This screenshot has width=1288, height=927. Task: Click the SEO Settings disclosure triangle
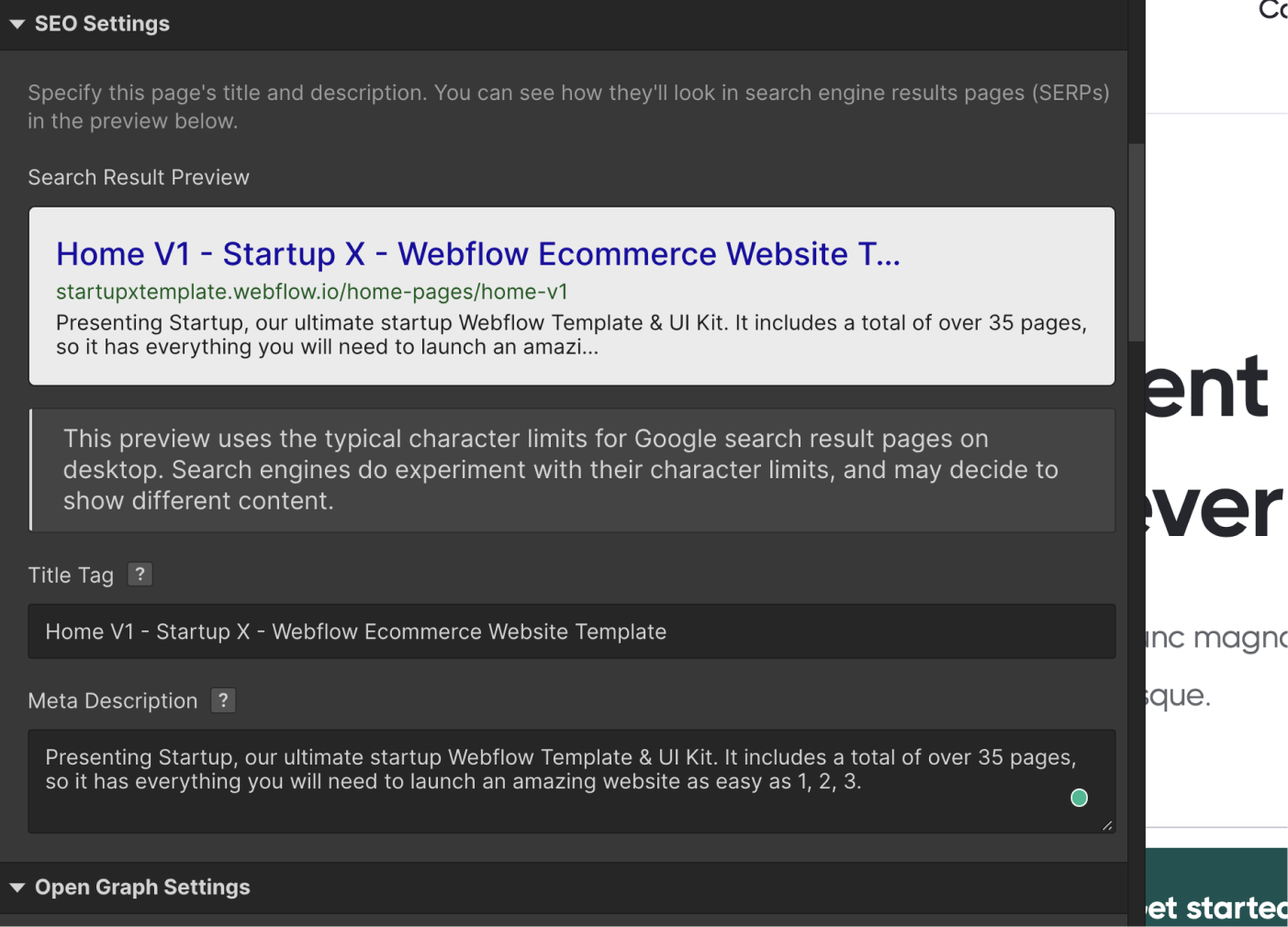[x=16, y=24]
